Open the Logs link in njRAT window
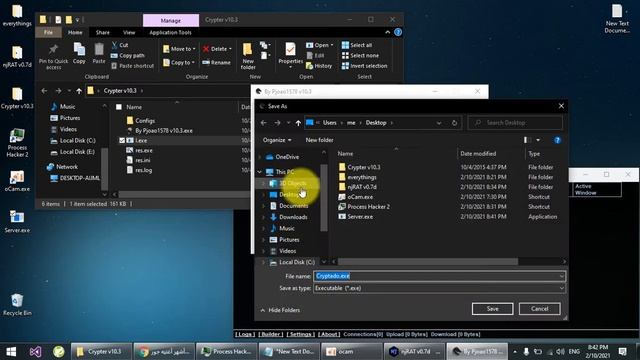 coord(245,334)
